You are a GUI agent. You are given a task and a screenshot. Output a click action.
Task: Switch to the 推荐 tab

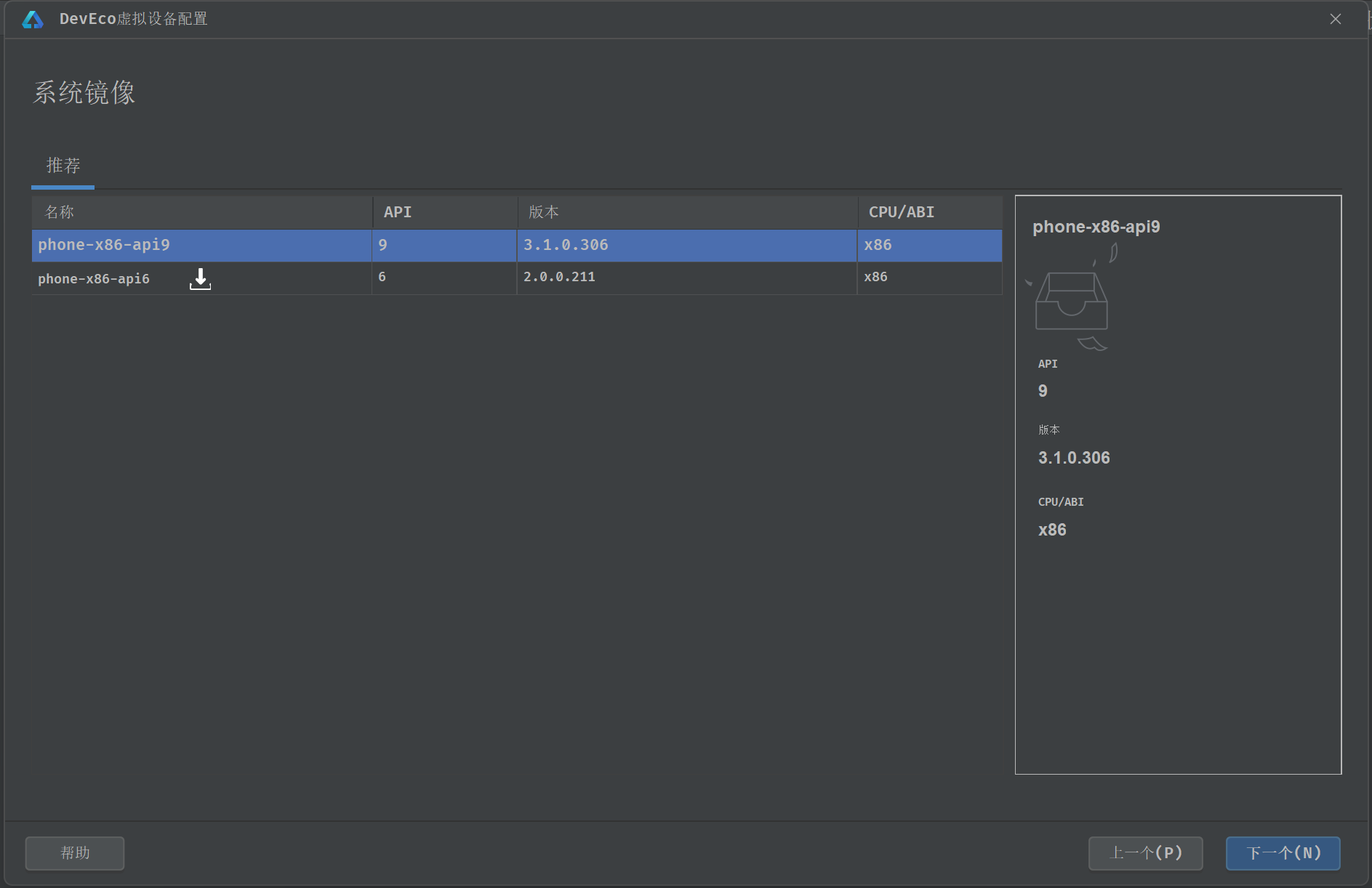tap(63, 166)
